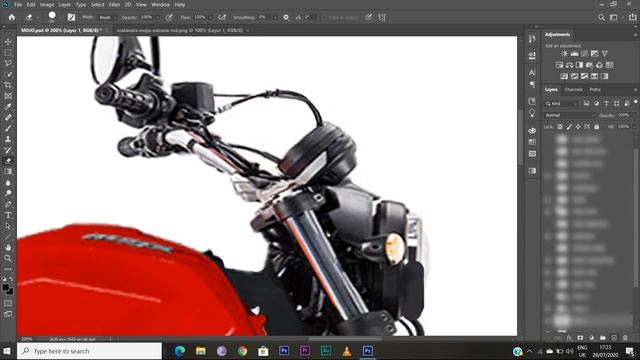The width and height of the screenshot is (640, 360).
Task: Add a Black & White adjustment
Action: pyautogui.click(x=579, y=65)
